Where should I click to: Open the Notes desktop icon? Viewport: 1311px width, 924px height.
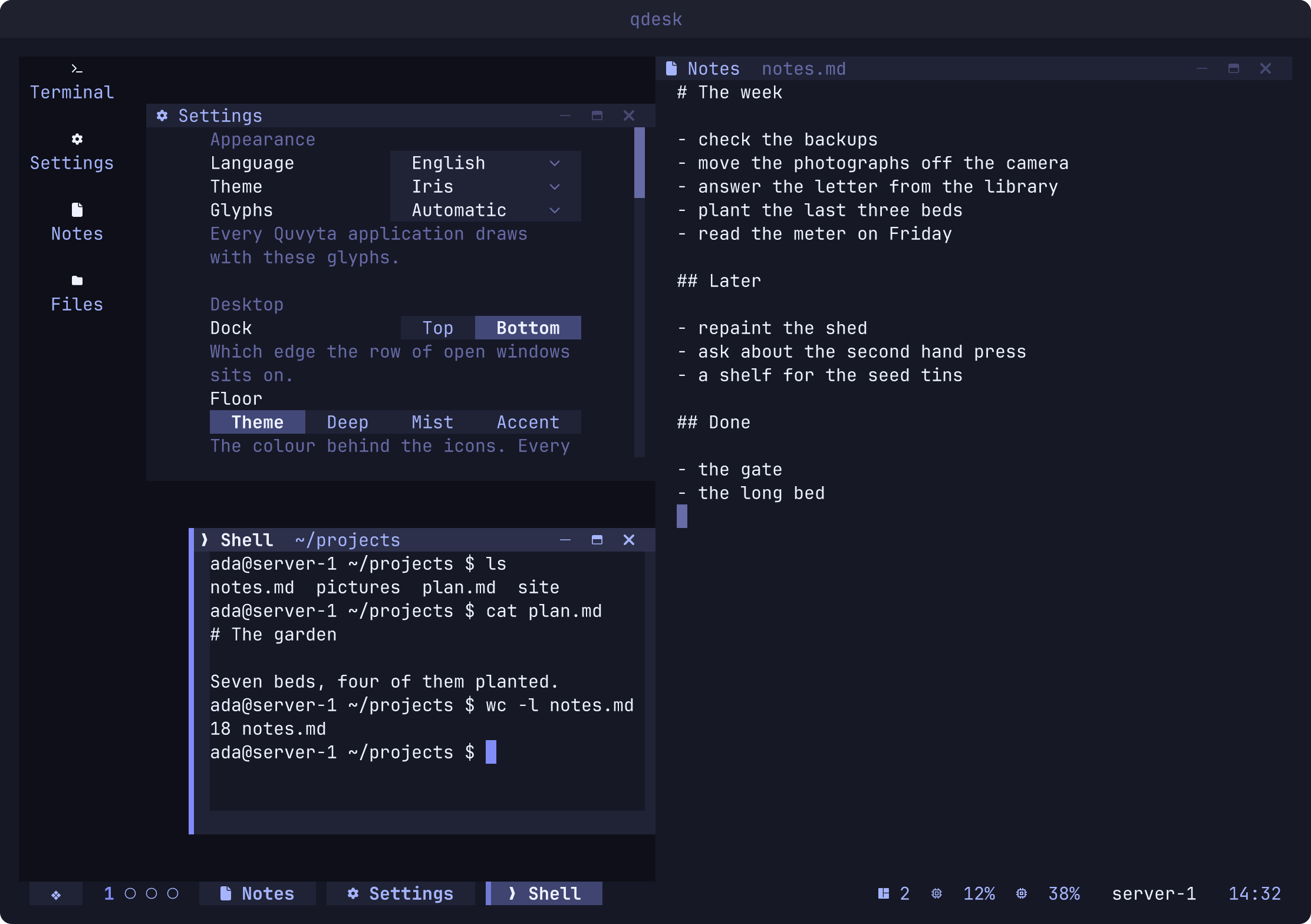pyautogui.click(x=77, y=222)
